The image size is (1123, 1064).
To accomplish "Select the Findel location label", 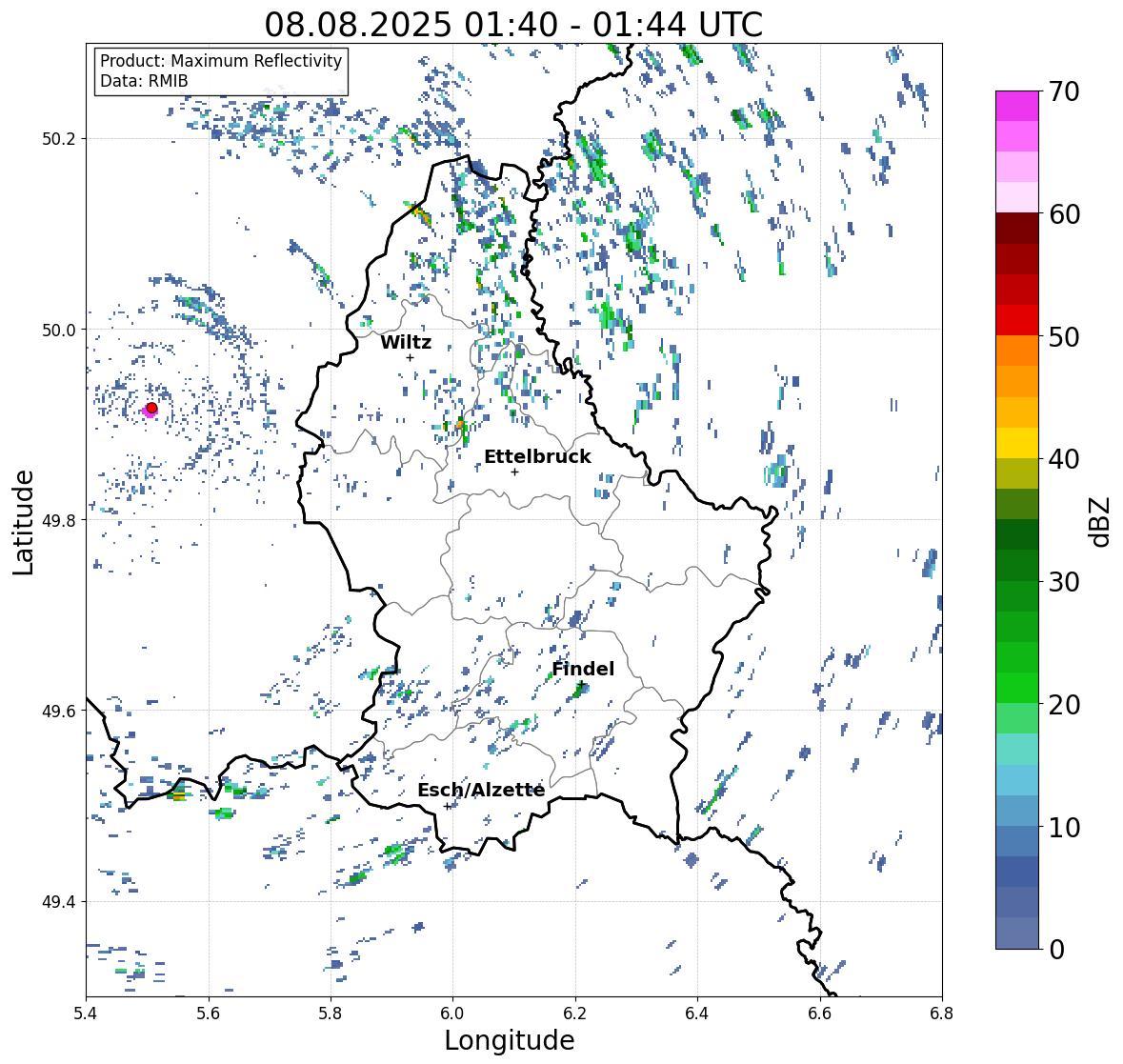I will [583, 669].
